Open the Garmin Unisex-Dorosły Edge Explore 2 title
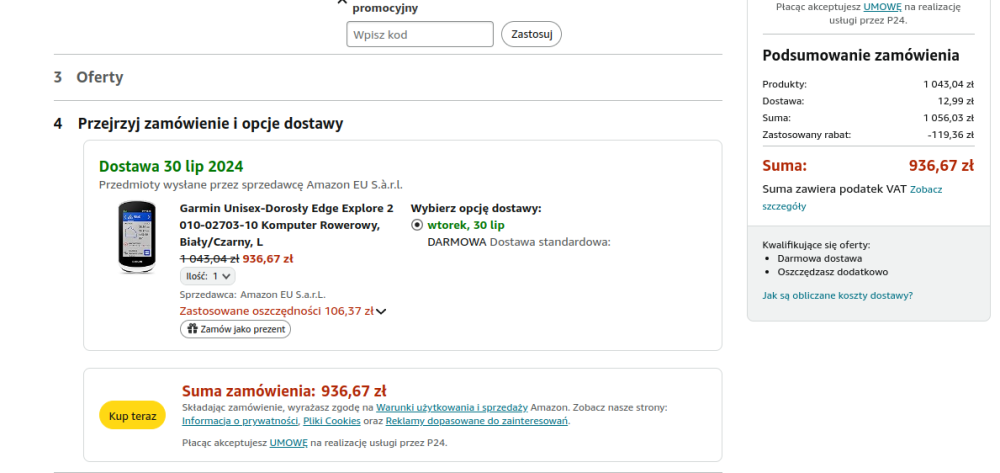This screenshot has height=473, width=1000. (286, 208)
